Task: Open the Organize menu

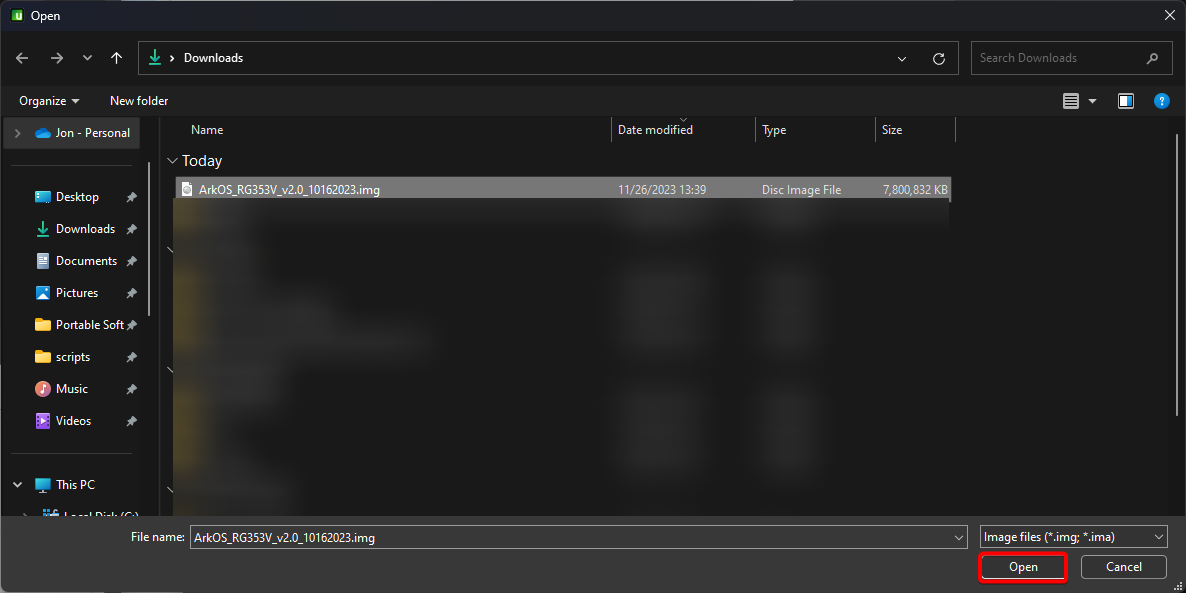Action: point(49,101)
